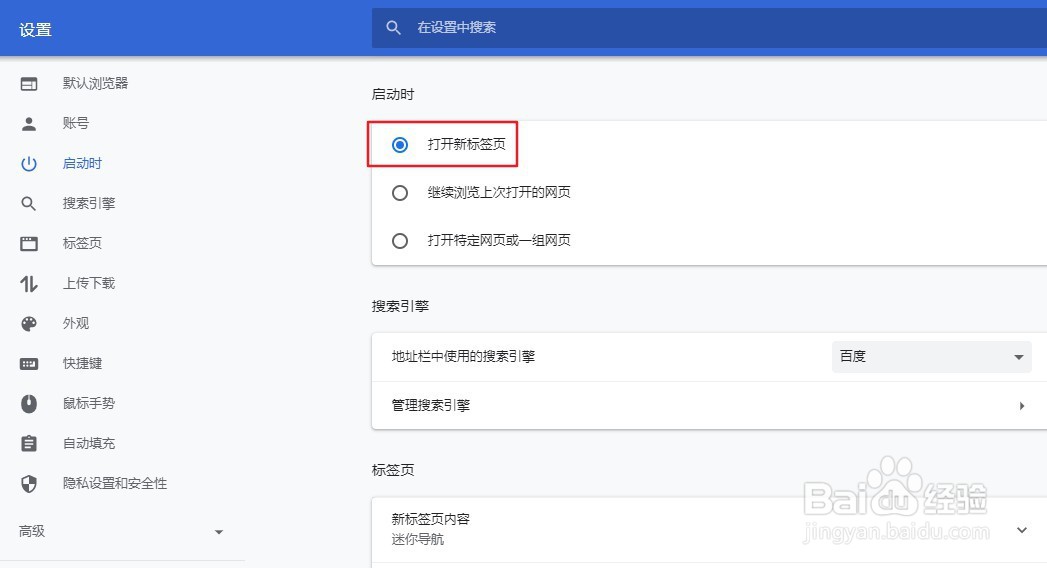Open the 标签页 settings menu item
The image size is (1047, 568).
(x=81, y=243)
